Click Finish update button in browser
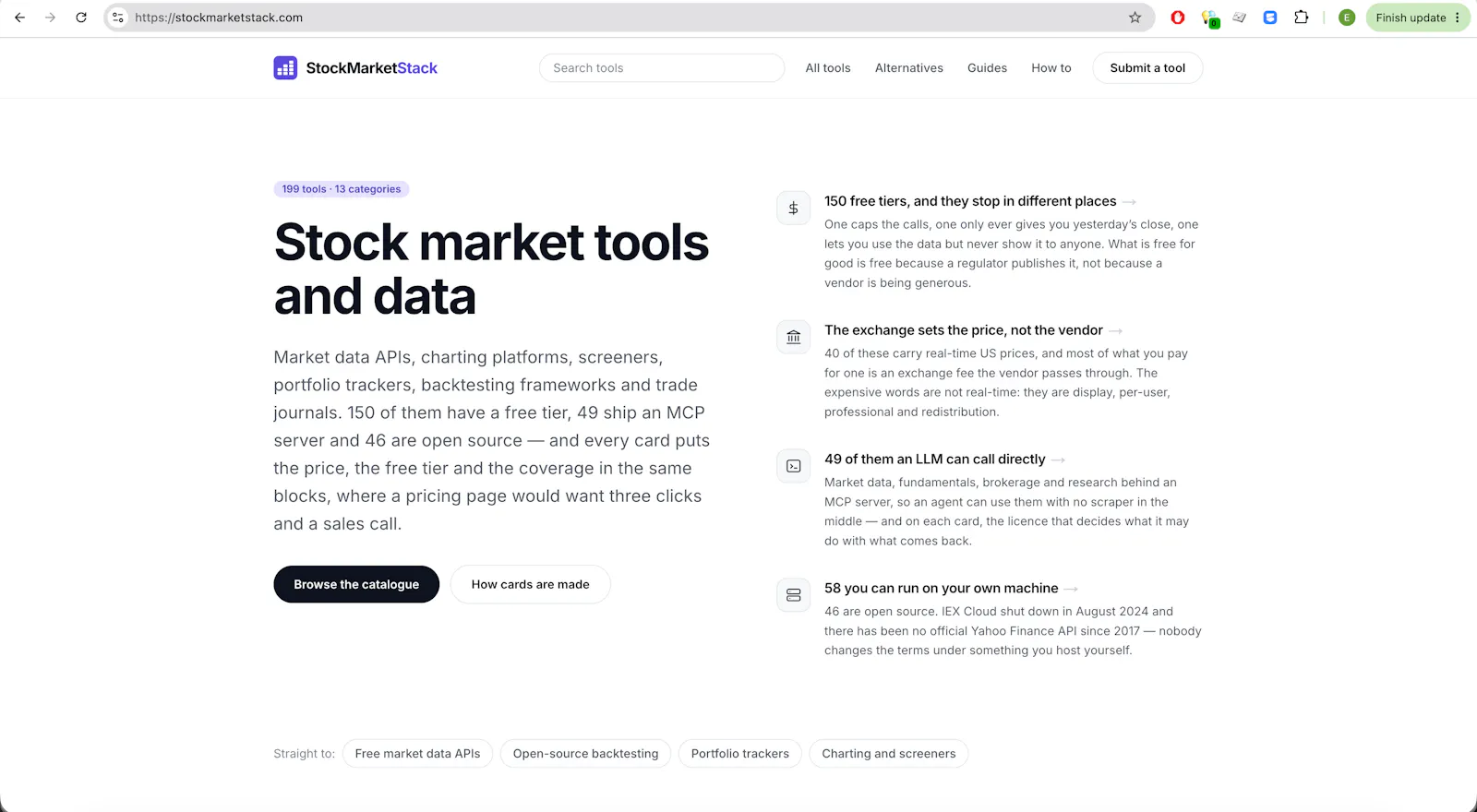This screenshot has height=812, width=1477. tap(1418, 18)
